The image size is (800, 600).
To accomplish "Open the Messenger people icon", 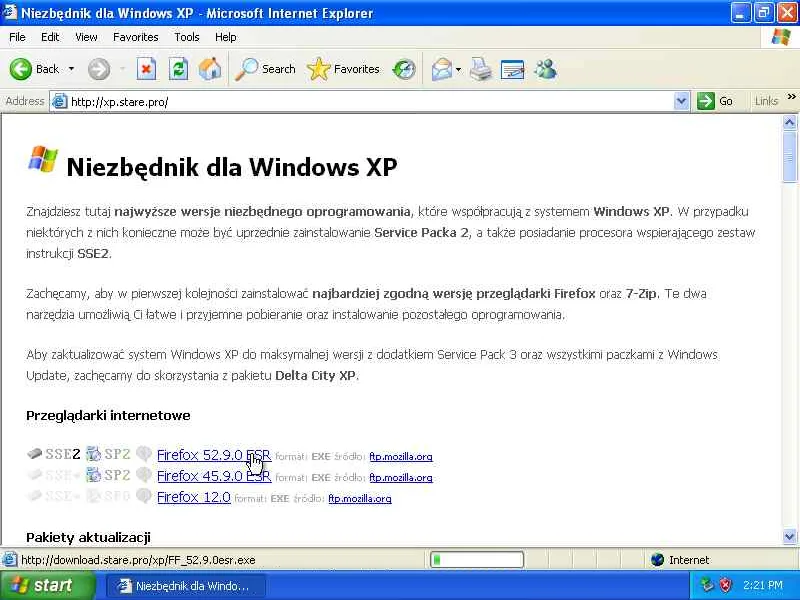I will [x=545, y=69].
